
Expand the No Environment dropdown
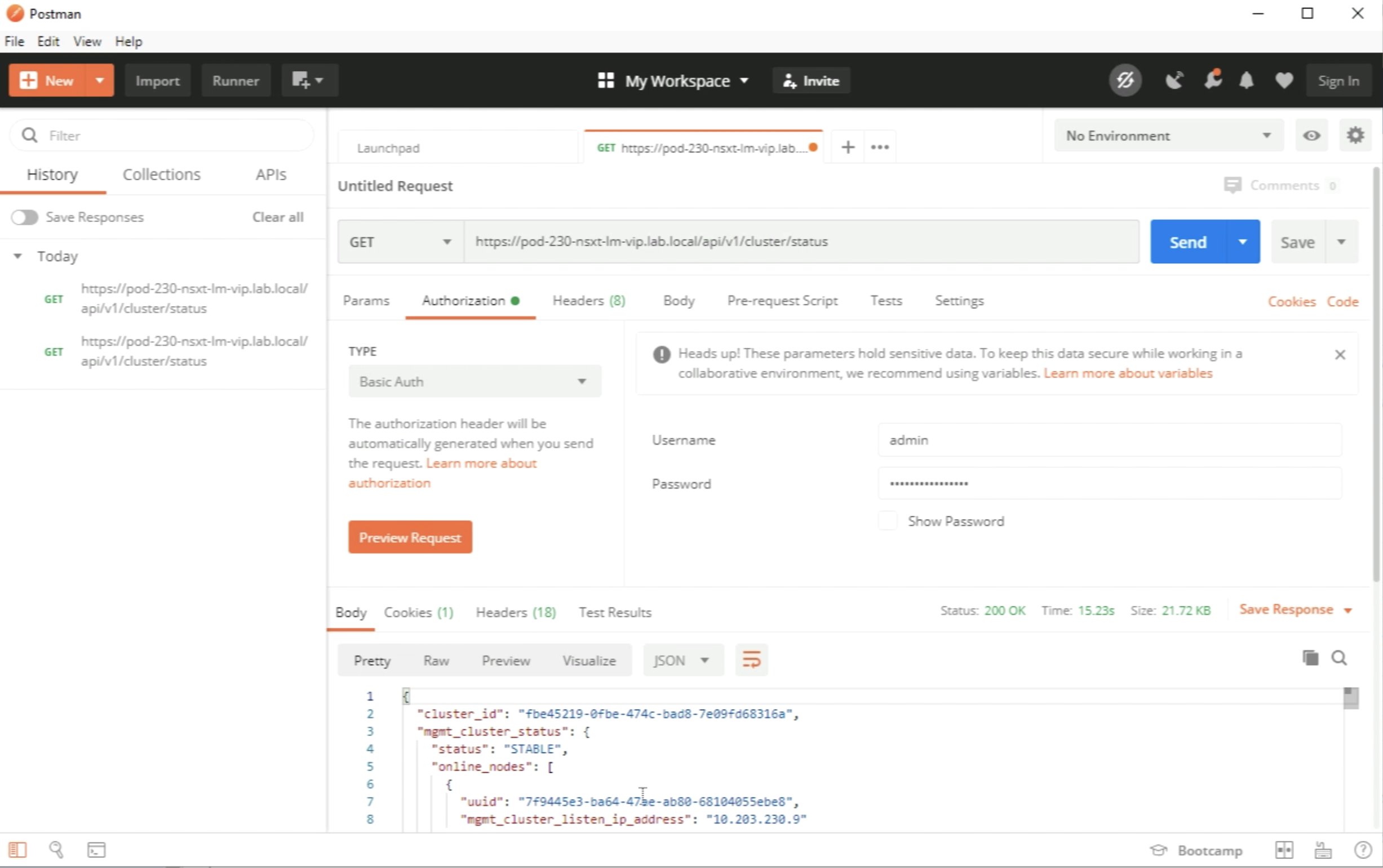tap(1168, 135)
